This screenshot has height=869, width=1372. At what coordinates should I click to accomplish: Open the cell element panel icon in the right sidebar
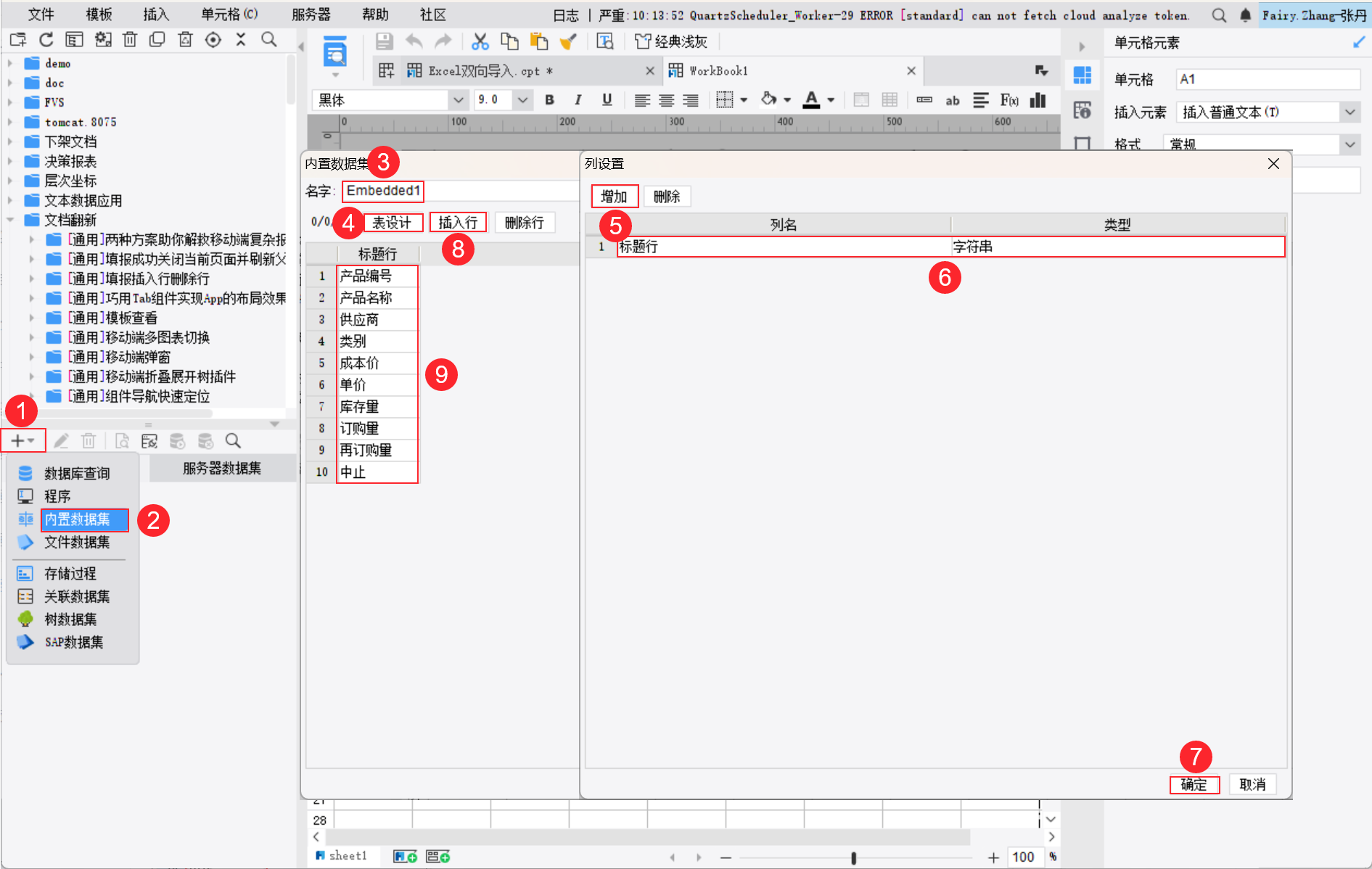[x=1083, y=75]
